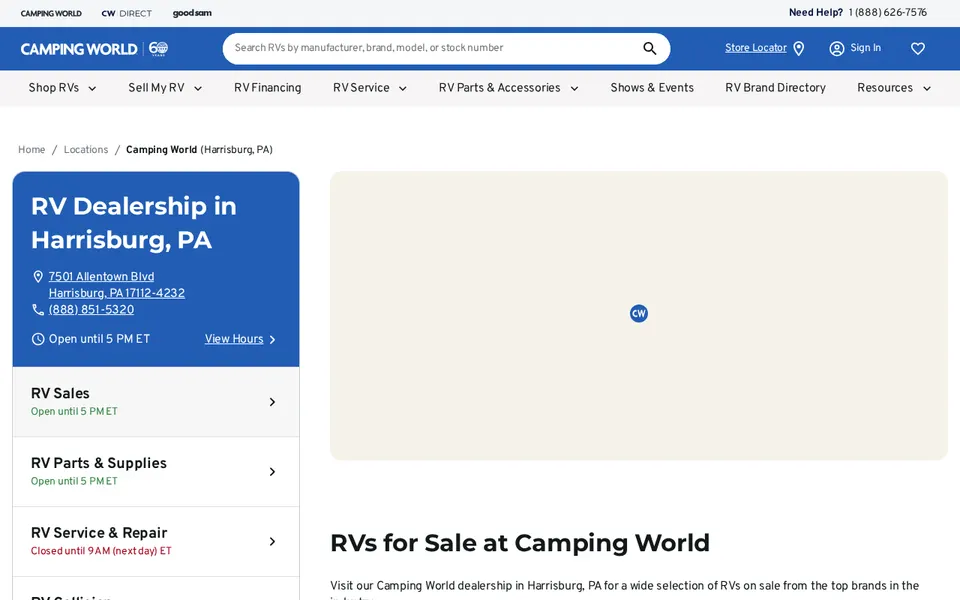Open the RV Brand Directory

(x=775, y=88)
